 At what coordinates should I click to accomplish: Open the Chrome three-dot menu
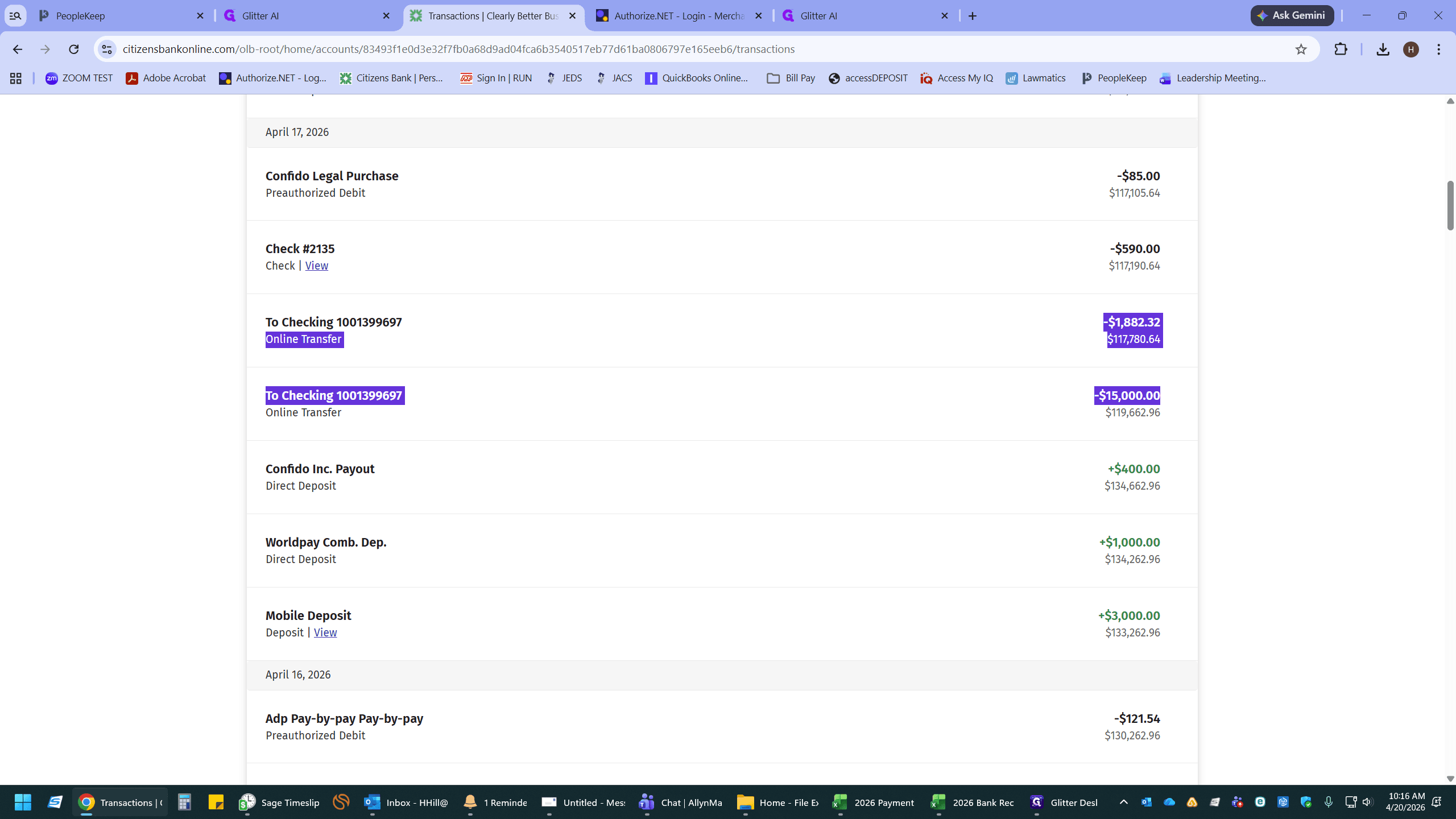[1439, 49]
